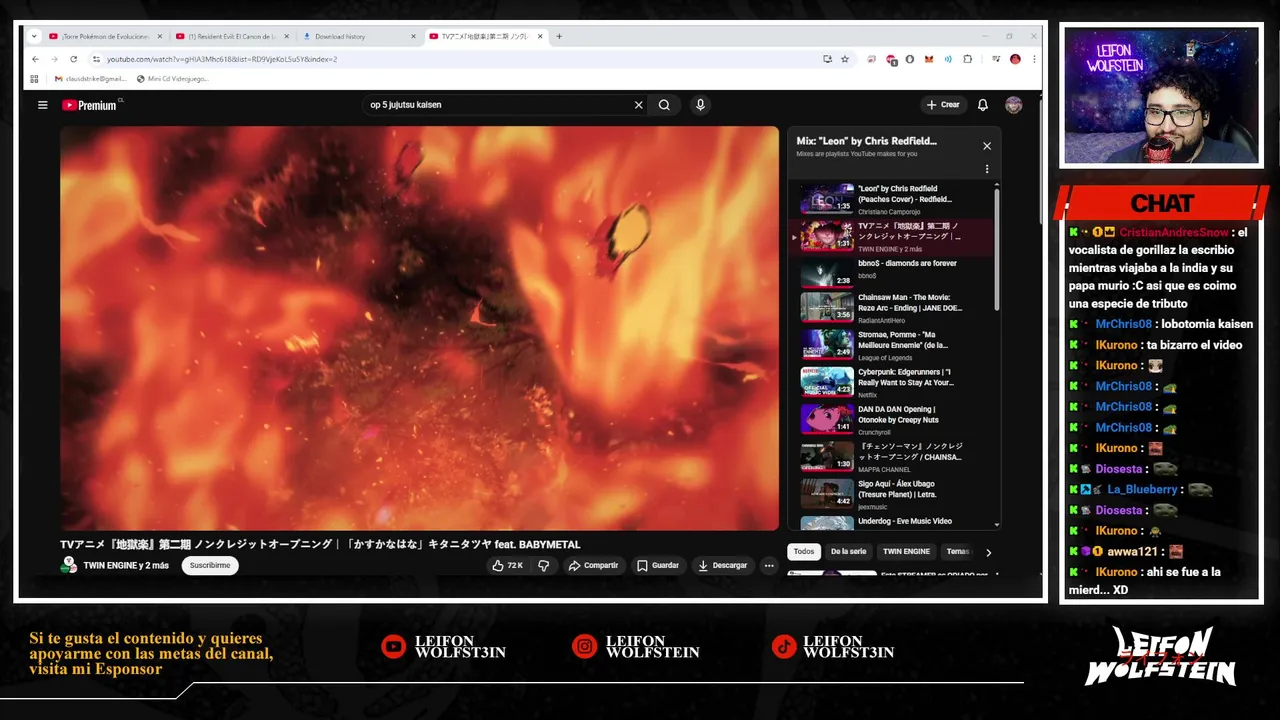The width and height of the screenshot is (1280, 720).
Task: Select the TWIN ENGINE filter chip
Action: point(907,551)
